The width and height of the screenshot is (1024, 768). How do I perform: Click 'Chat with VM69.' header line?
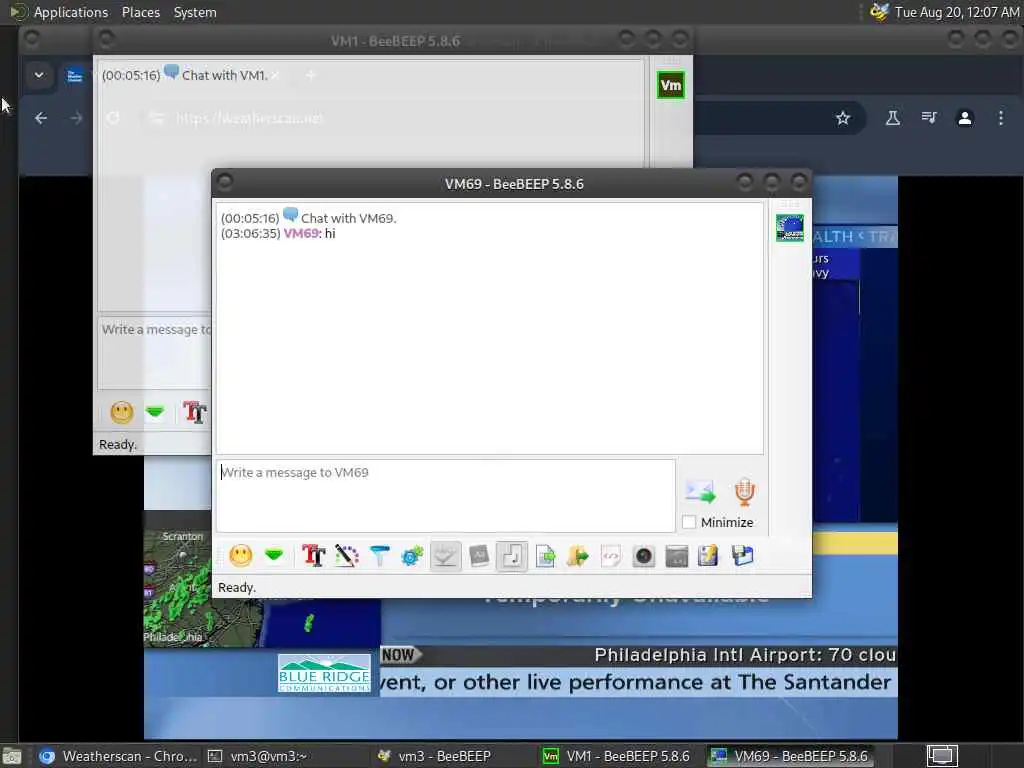click(x=348, y=218)
